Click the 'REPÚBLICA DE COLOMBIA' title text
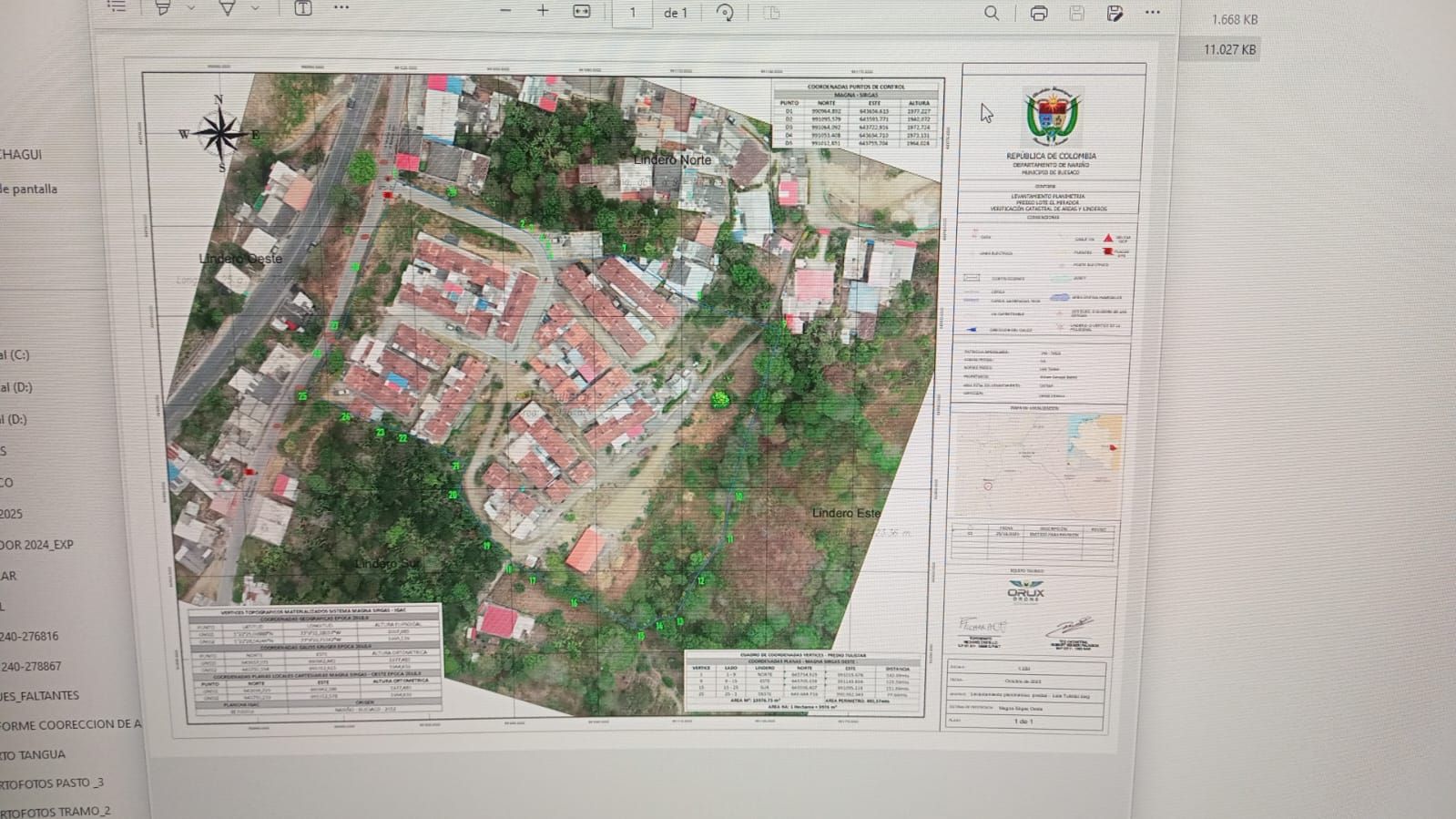The image size is (1456, 819). (x=1051, y=156)
